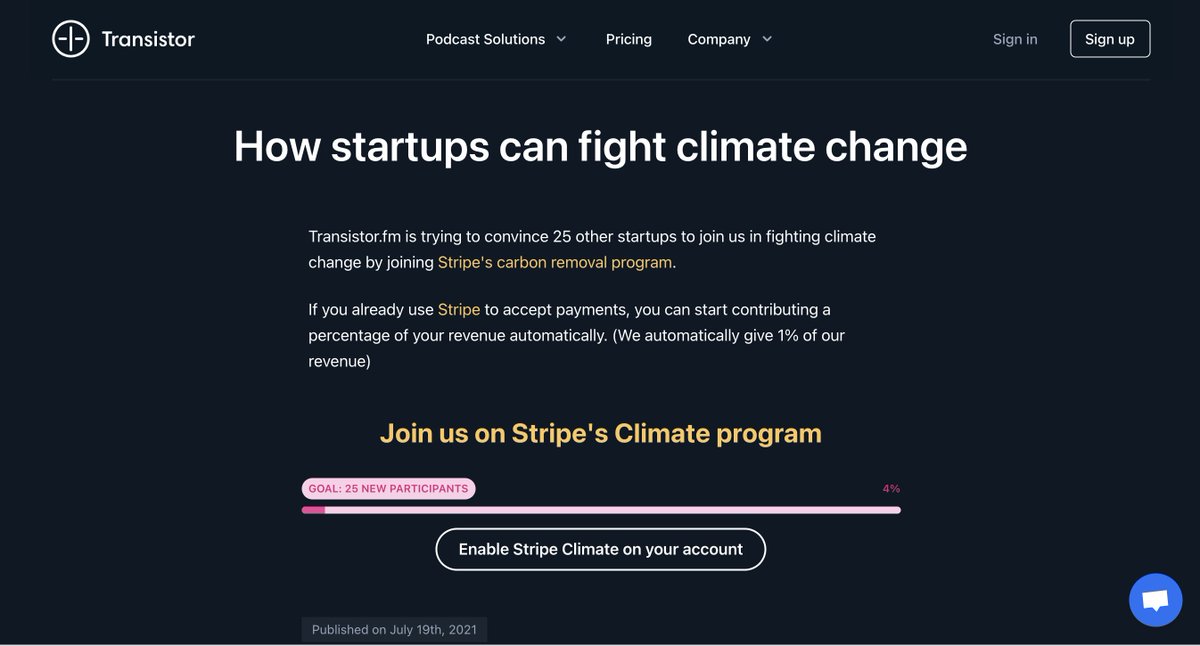Click the dark pink filled progress segment
Image resolution: width=1200 pixels, height=646 pixels.
click(x=313, y=510)
